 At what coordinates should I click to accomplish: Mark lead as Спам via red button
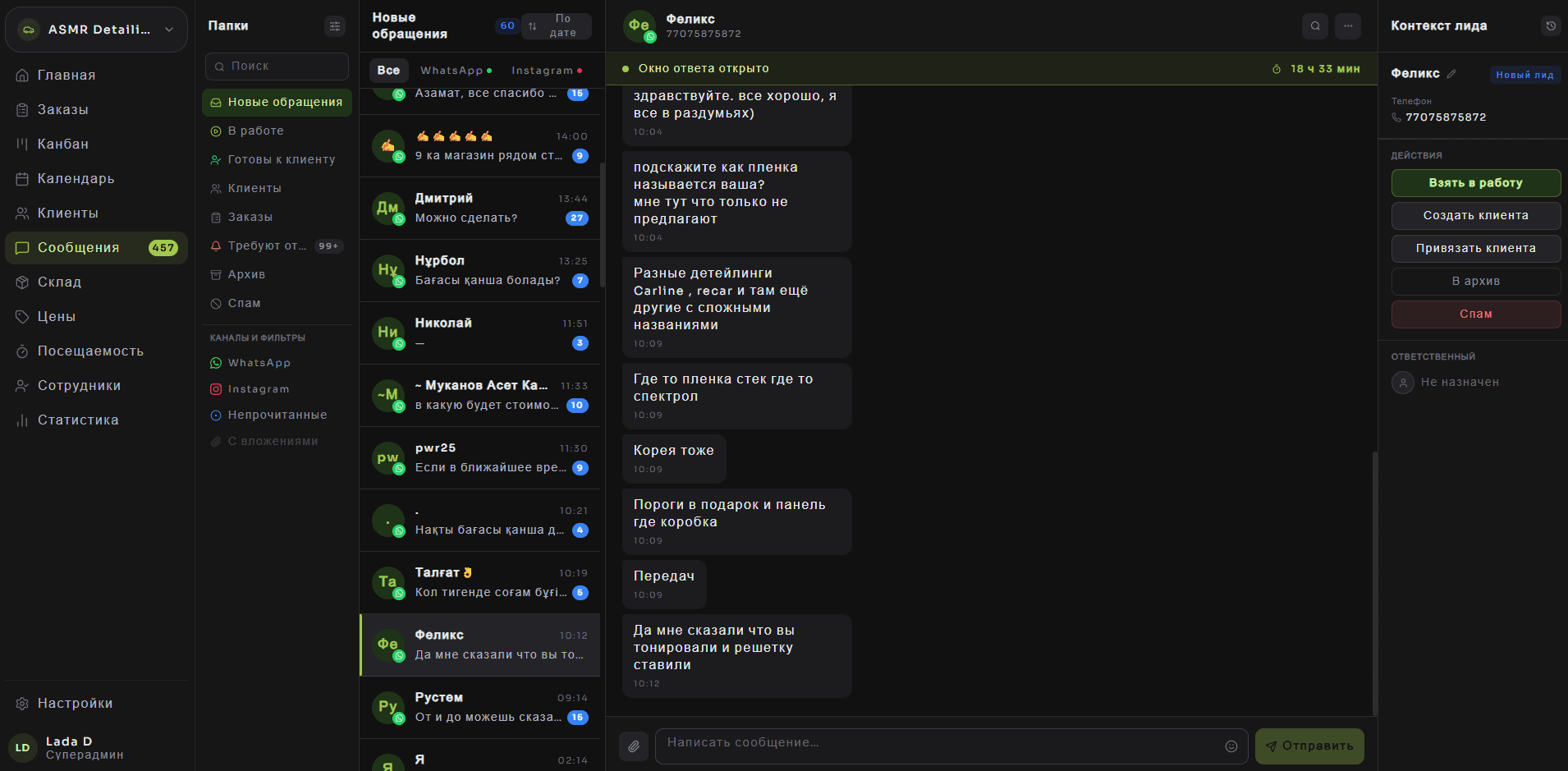pos(1476,314)
